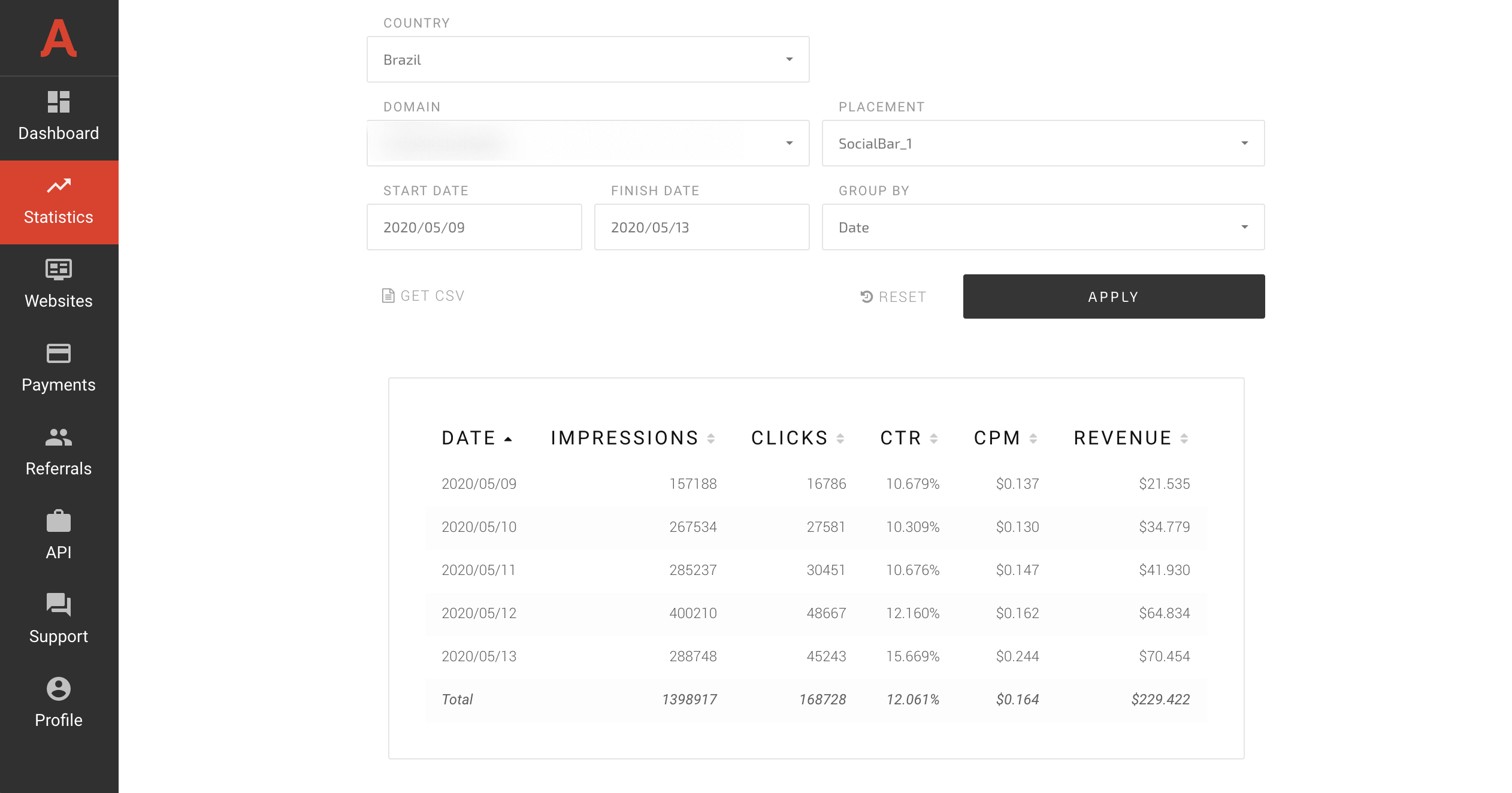
Task: Open the Referrals section
Action: click(x=58, y=453)
